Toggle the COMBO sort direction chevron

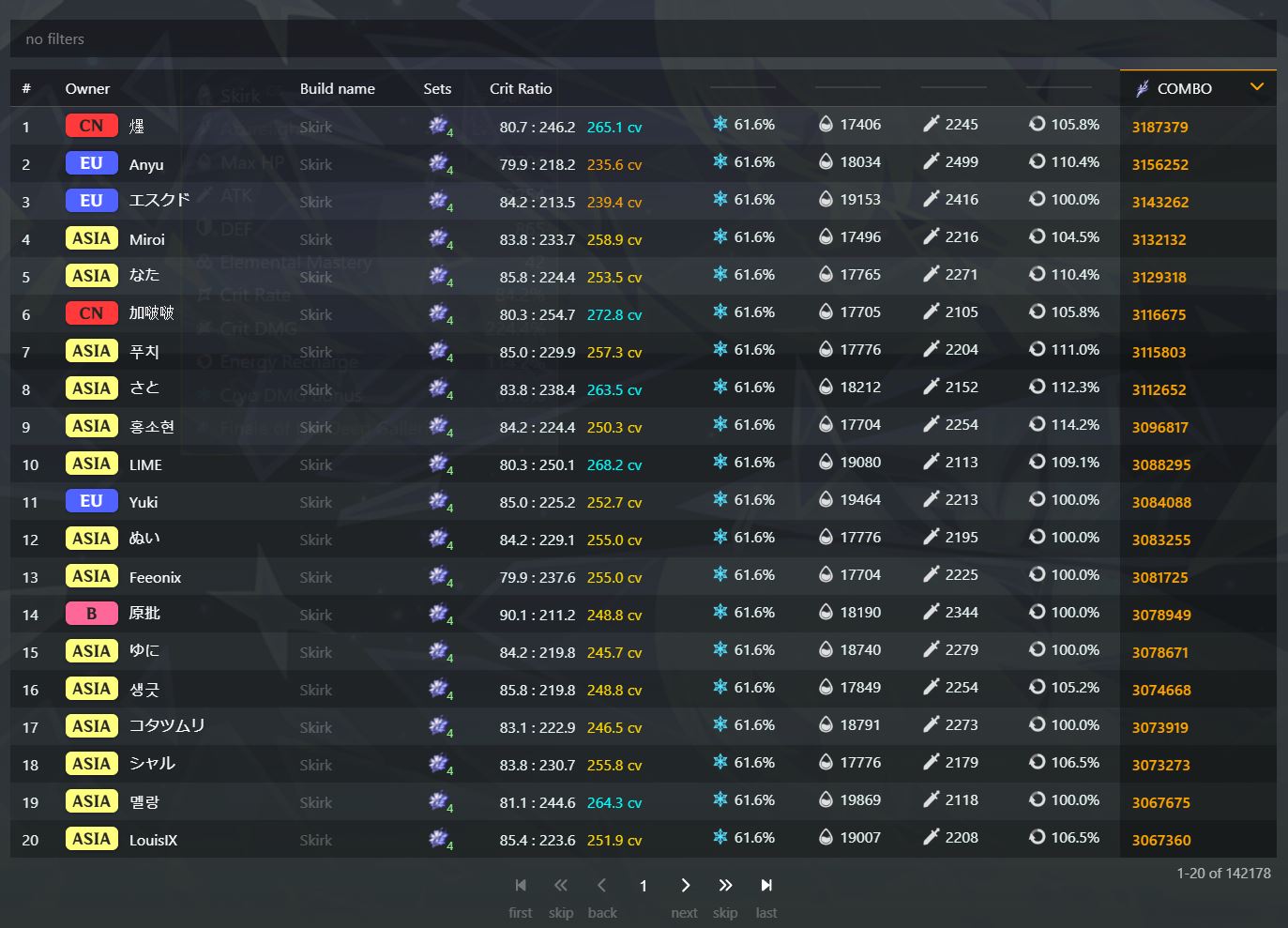[1257, 87]
